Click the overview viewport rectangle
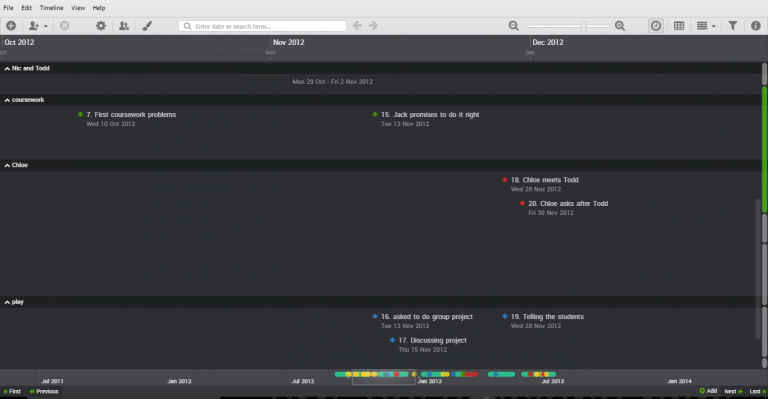Screen dimensions: 768x399 click(x=384, y=377)
